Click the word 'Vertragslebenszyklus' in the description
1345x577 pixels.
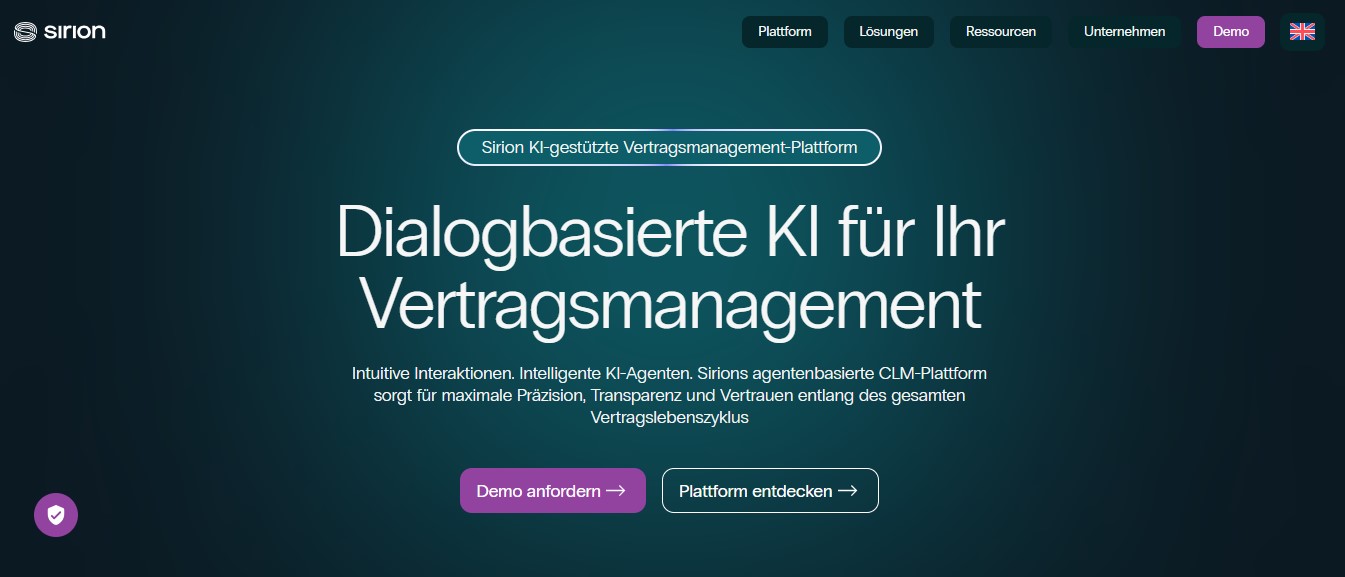[669, 418]
